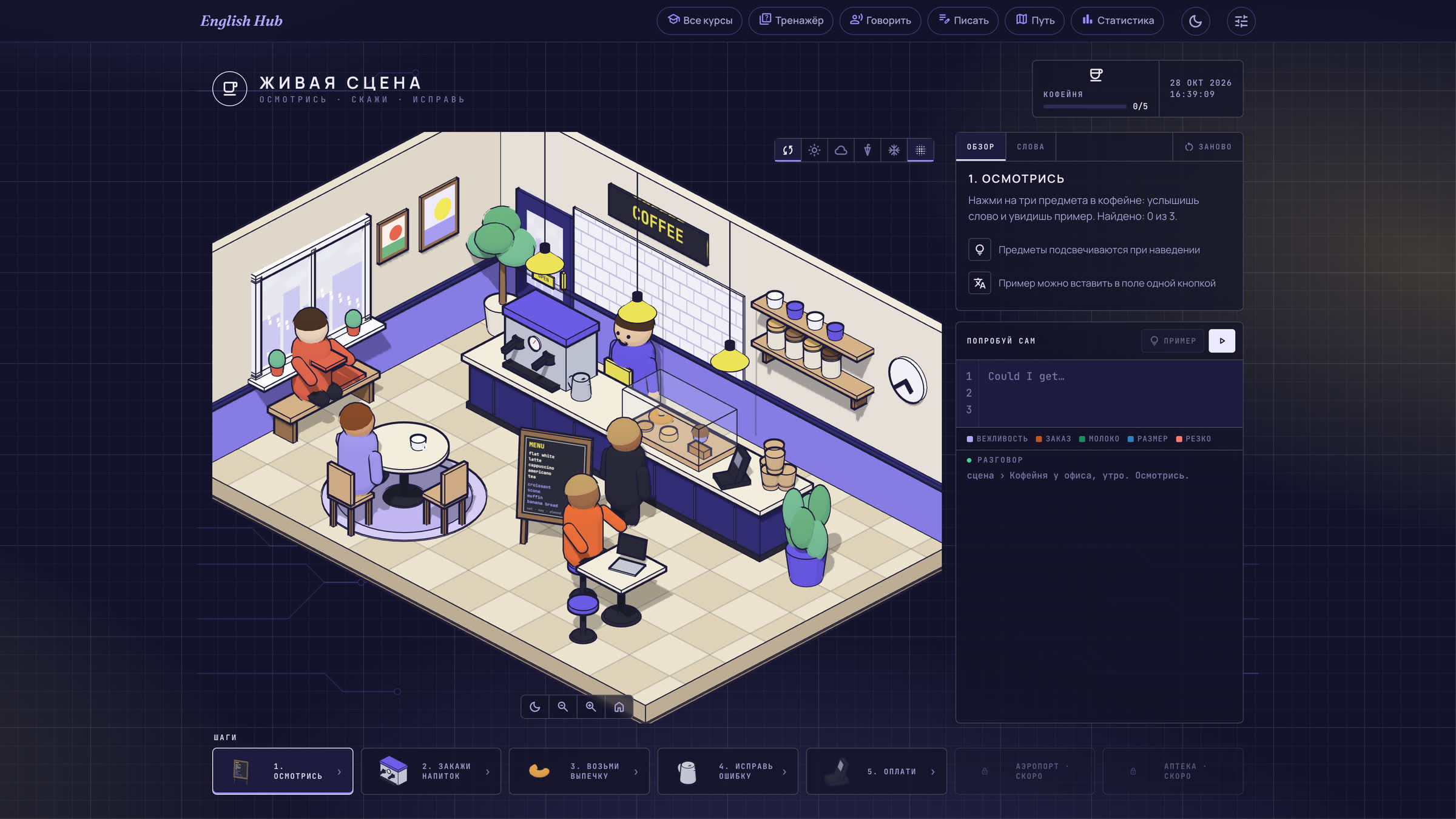
Task: Click the COFFEE sign in the scene
Action: (658, 224)
